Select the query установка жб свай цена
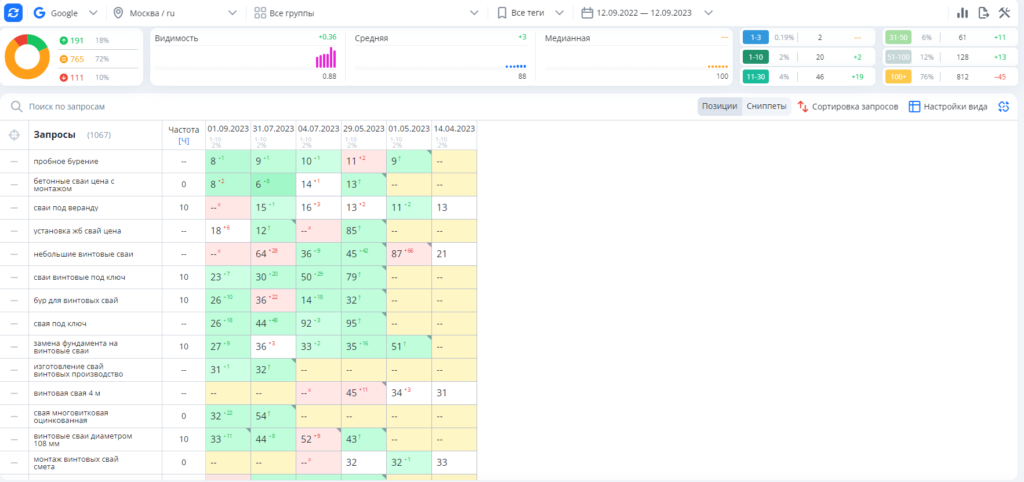The image size is (1024, 482). [77, 231]
